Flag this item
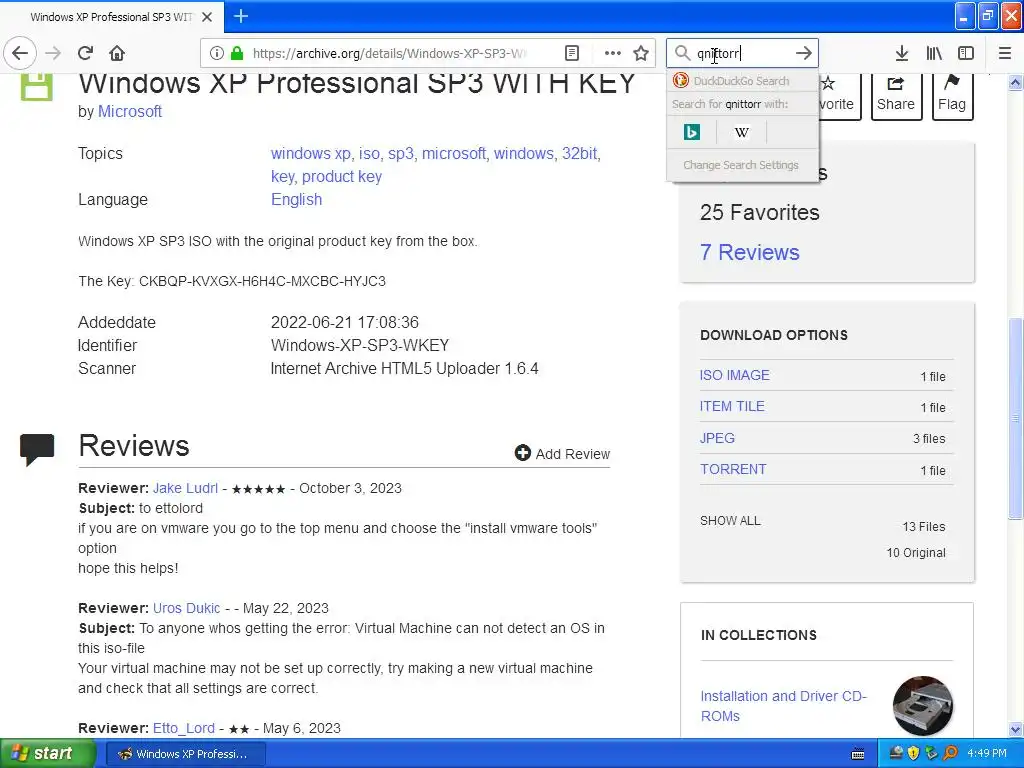The image size is (1024, 768). (x=952, y=95)
